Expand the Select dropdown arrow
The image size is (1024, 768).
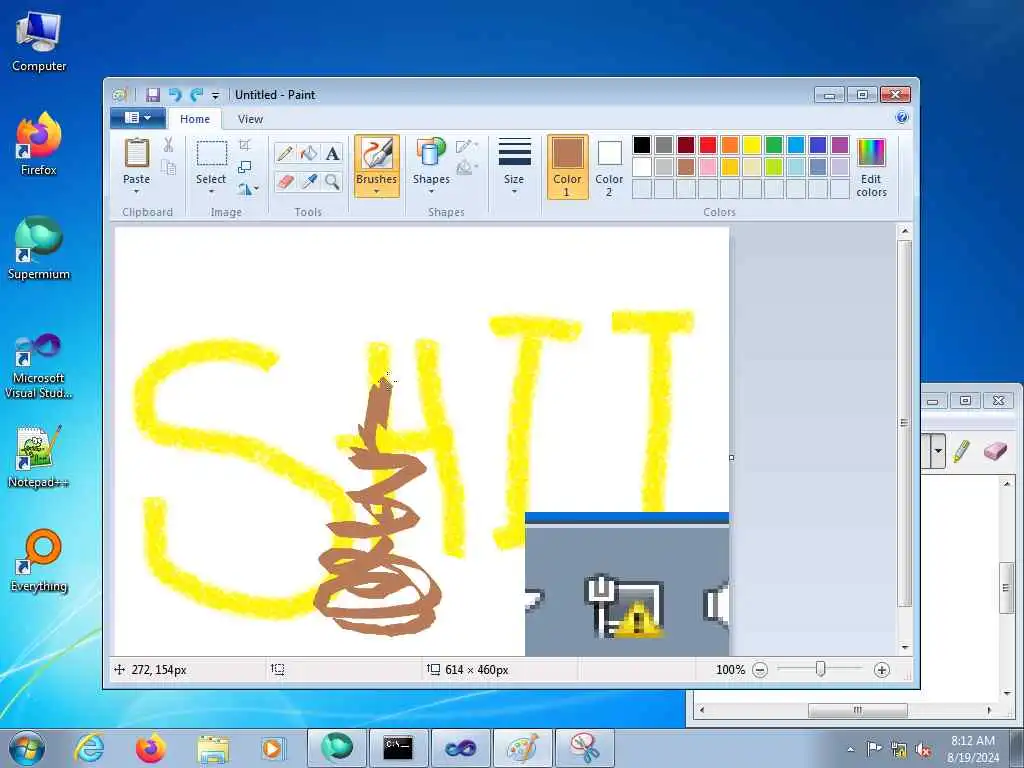pyautogui.click(x=212, y=192)
